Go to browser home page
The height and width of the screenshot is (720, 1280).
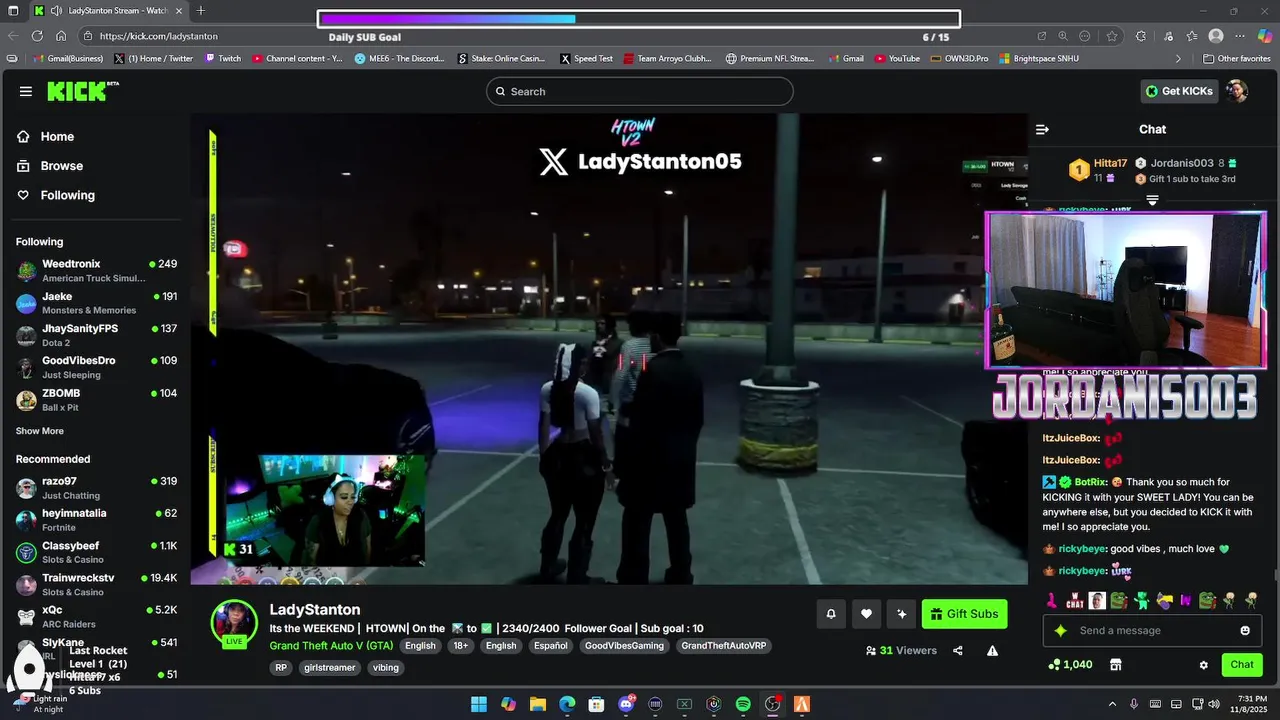click(x=62, y=36)
